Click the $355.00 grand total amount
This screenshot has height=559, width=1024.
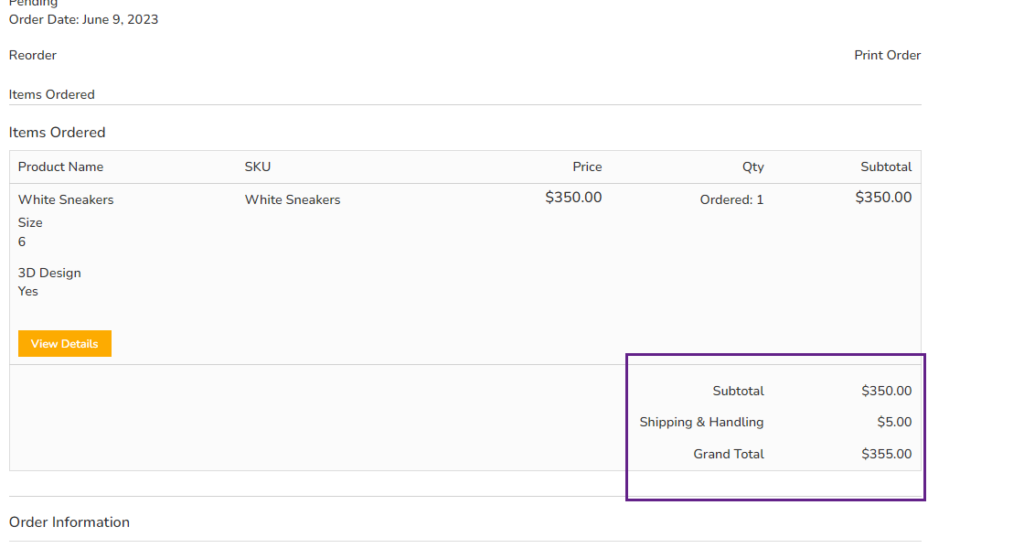[886, 454]
